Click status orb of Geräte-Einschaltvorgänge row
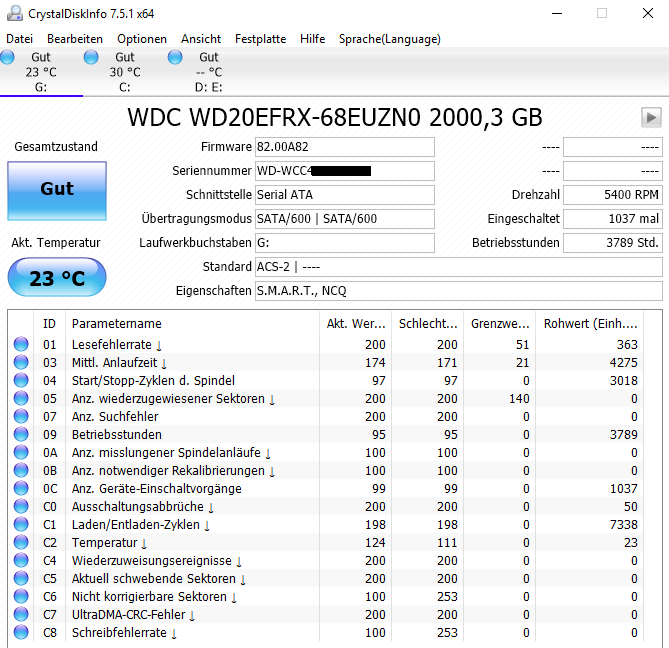The height and width of the screenshot is (648, 669). [21, 488]
